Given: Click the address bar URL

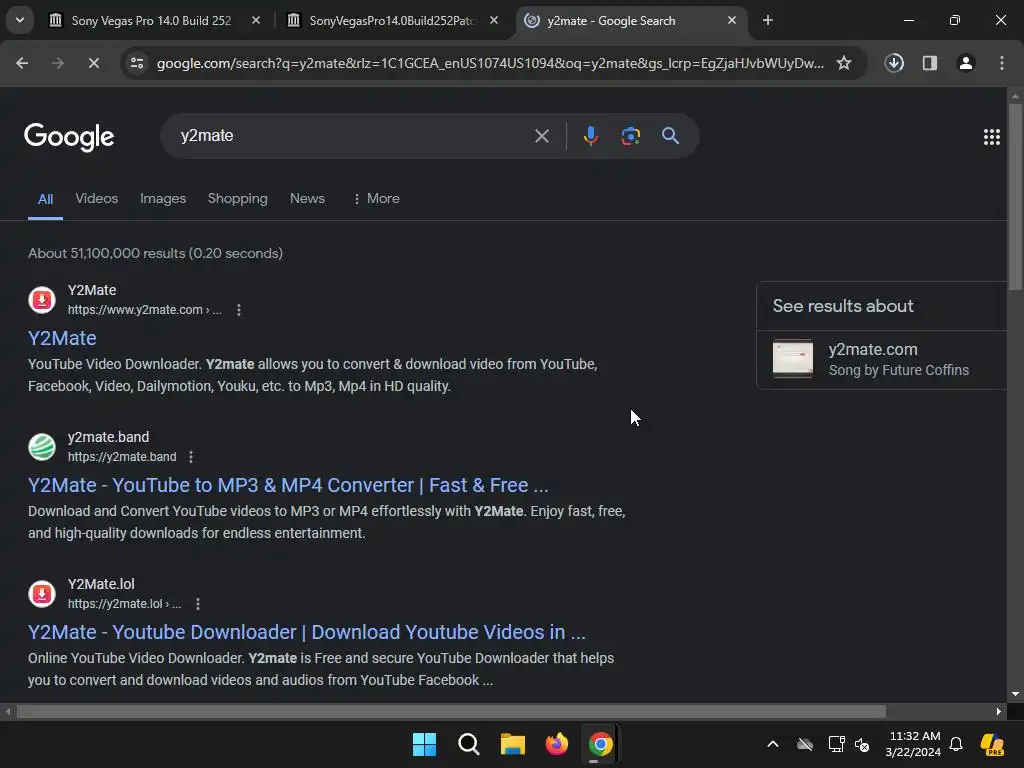Looking at the screenshot, I should (490, 63).
